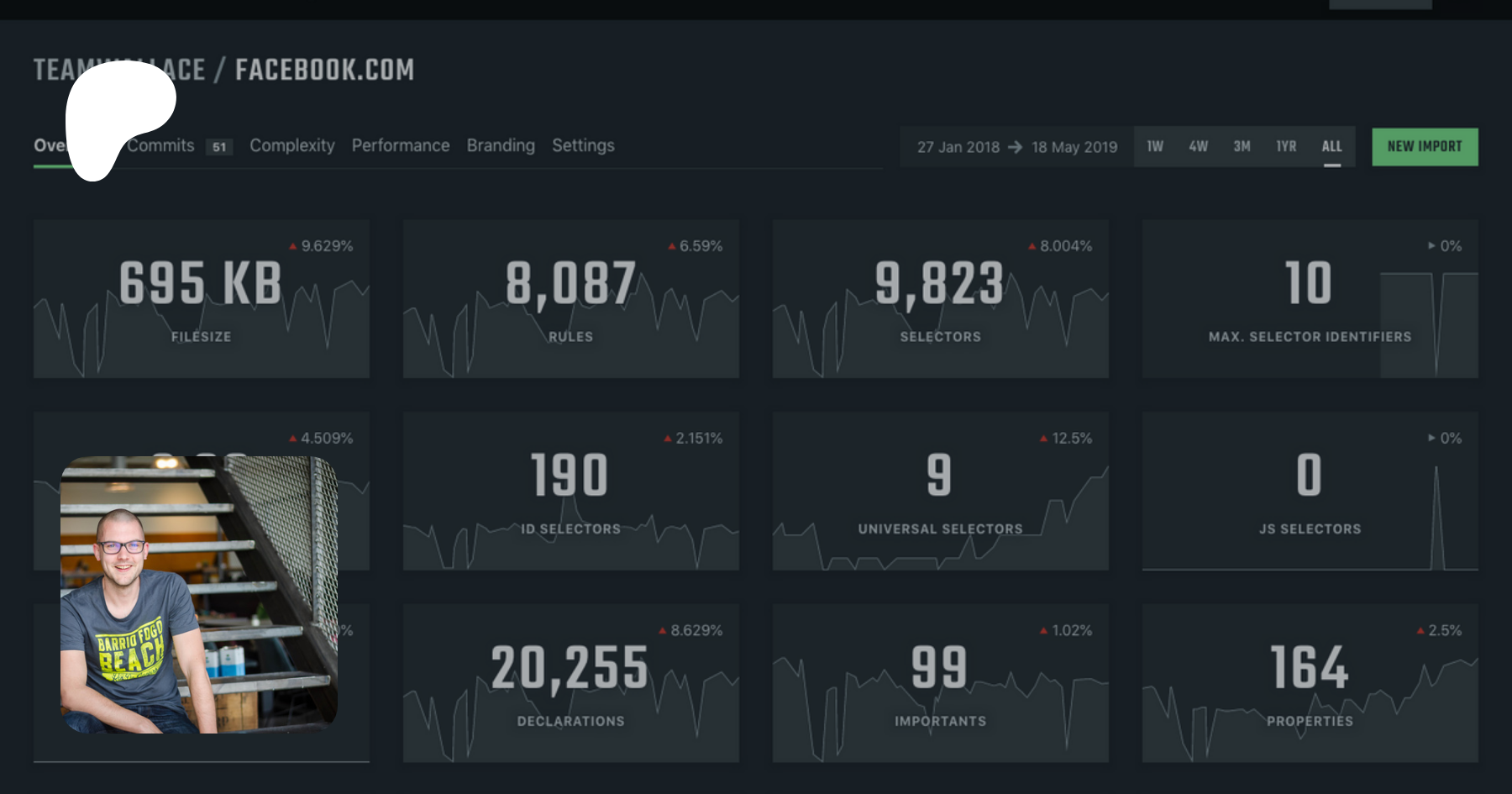Open the 9,823 Selectors card

[x=940, y=298]
